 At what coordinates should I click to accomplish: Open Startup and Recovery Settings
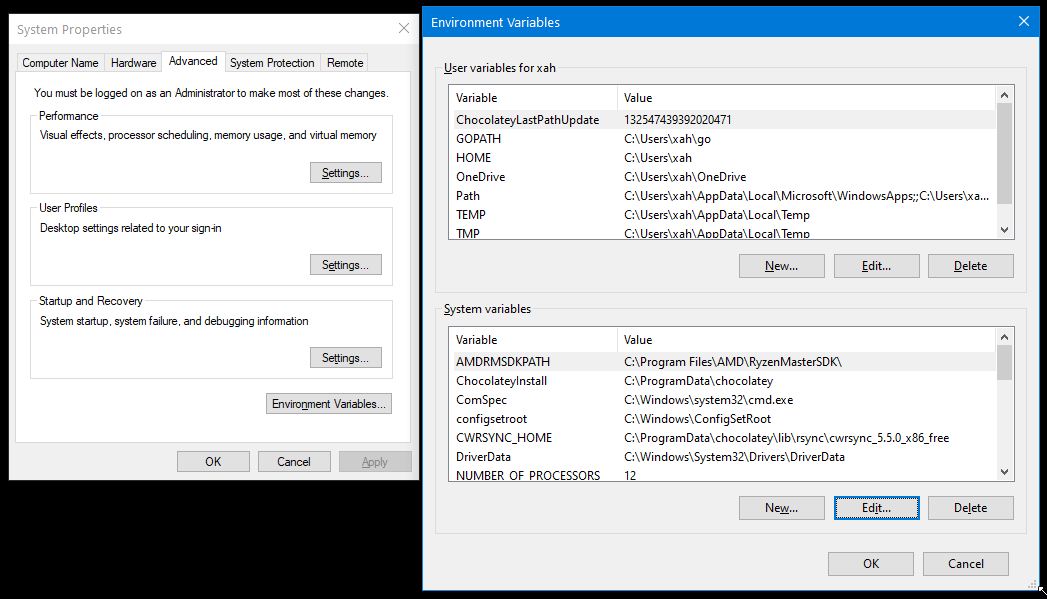tap(345, 357)
